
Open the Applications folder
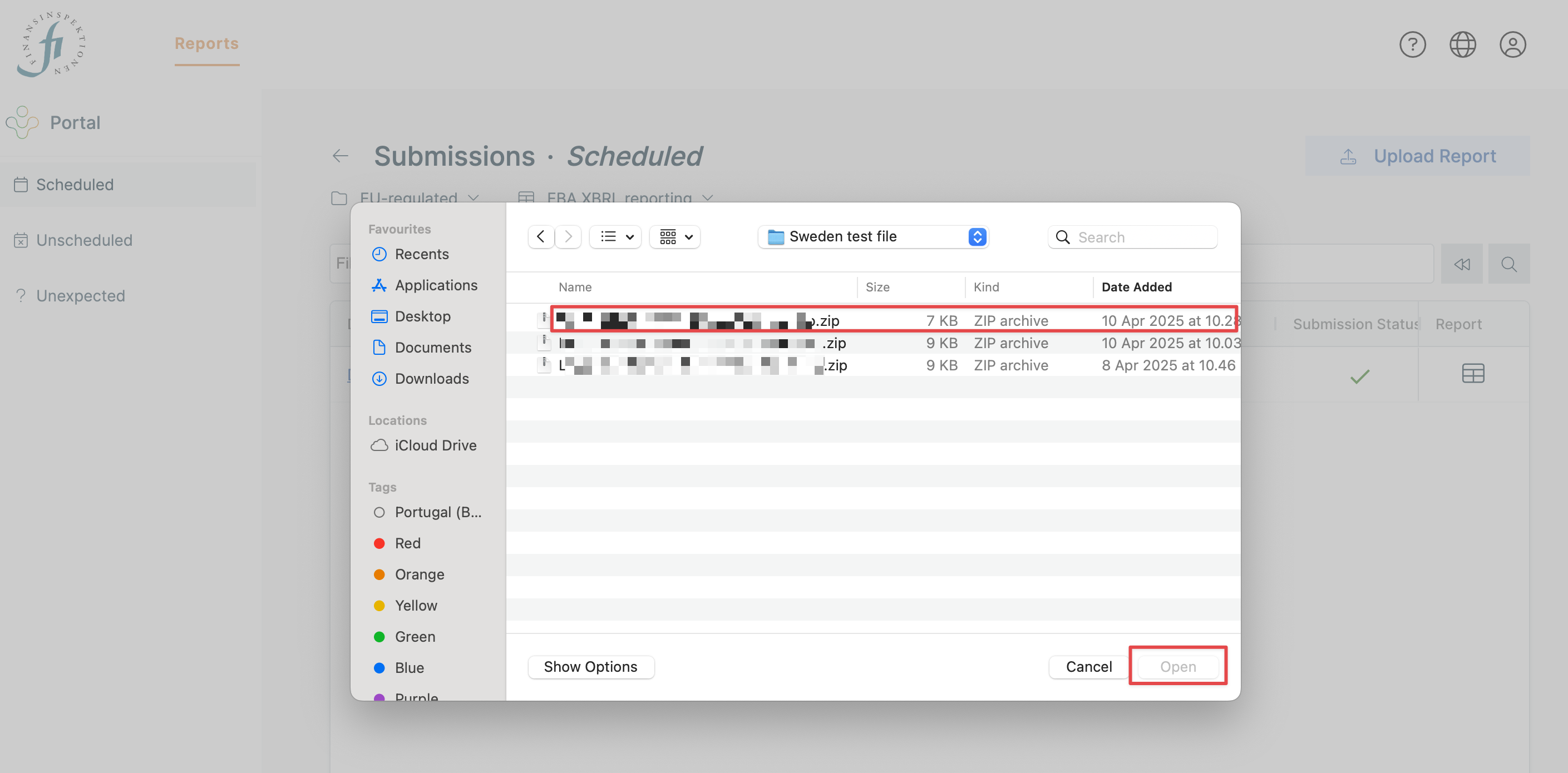[x=436, y=285]
